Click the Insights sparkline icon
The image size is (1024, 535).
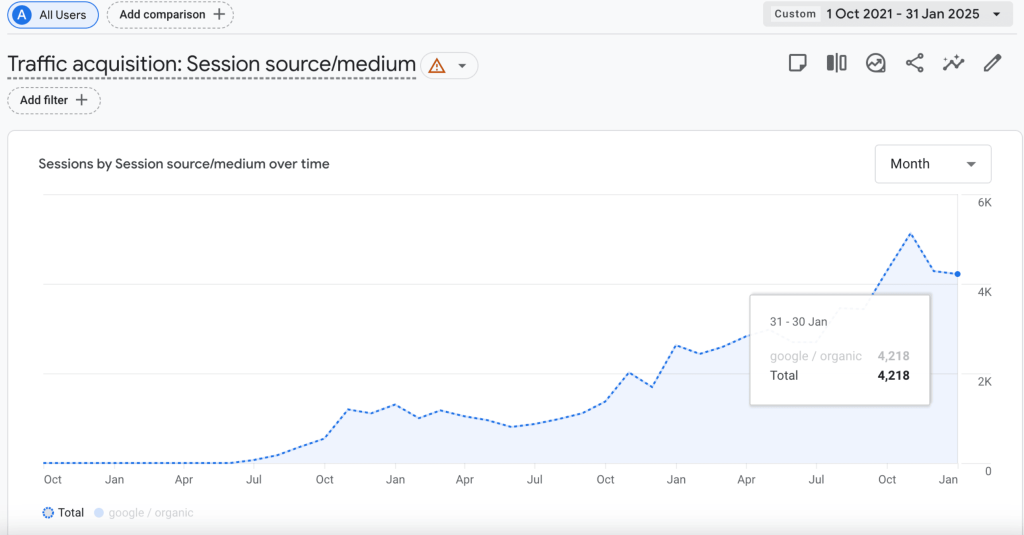click(x=953, y=63)
